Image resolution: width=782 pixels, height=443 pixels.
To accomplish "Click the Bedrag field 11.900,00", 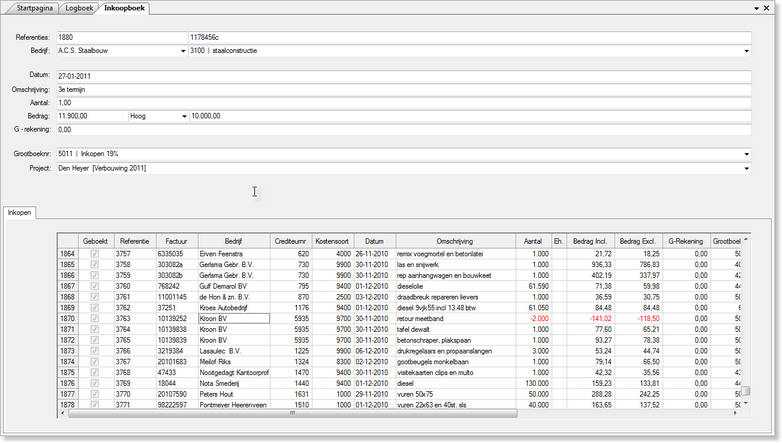I will coord(92,116).
